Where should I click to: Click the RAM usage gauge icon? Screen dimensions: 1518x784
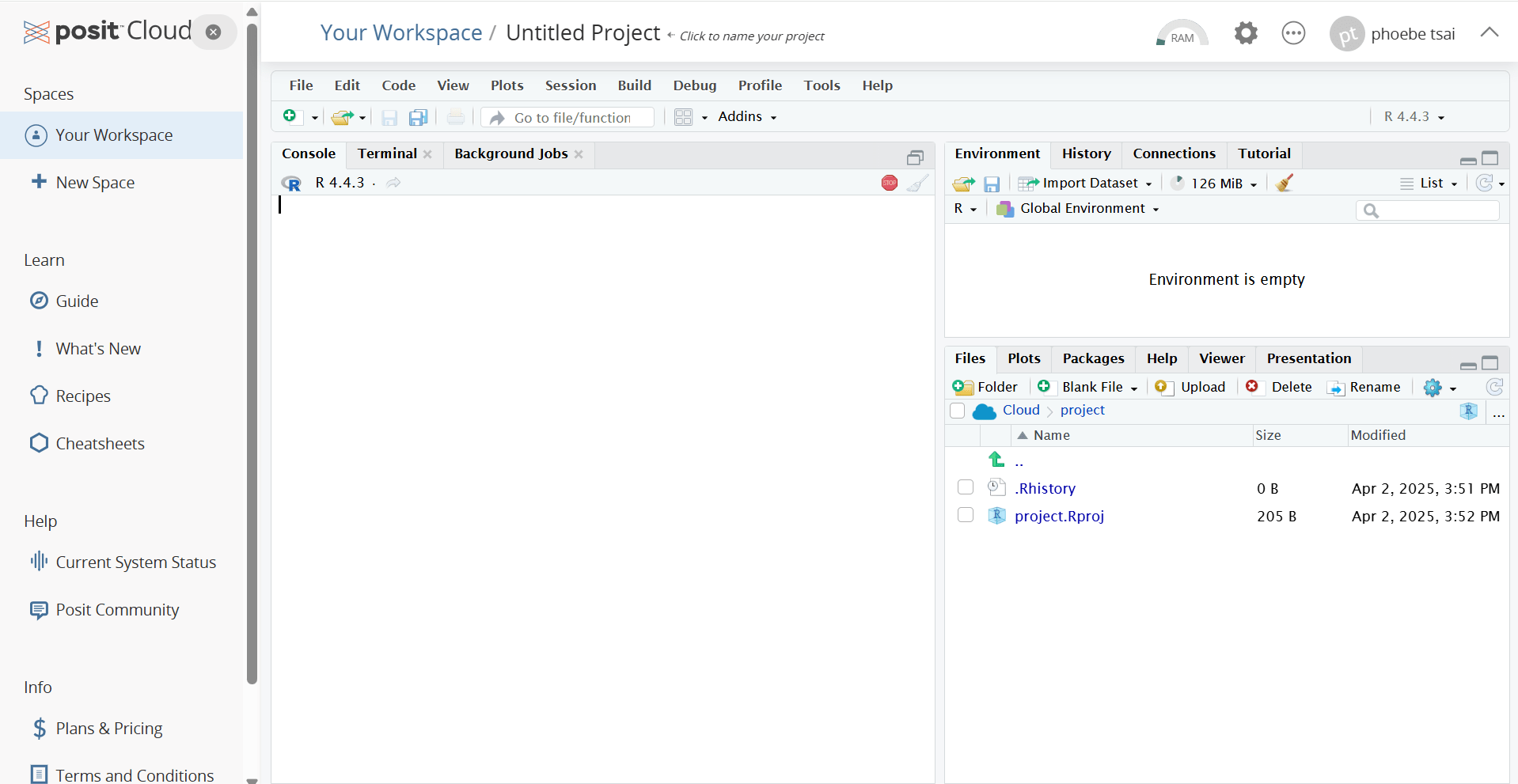point(1182,33)
